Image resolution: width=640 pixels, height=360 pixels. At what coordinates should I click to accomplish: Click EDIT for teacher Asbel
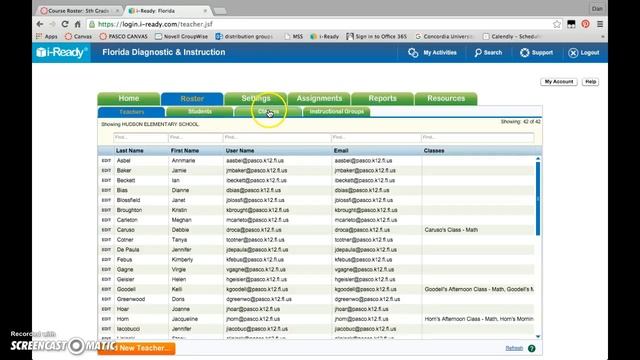coord(106,161)
